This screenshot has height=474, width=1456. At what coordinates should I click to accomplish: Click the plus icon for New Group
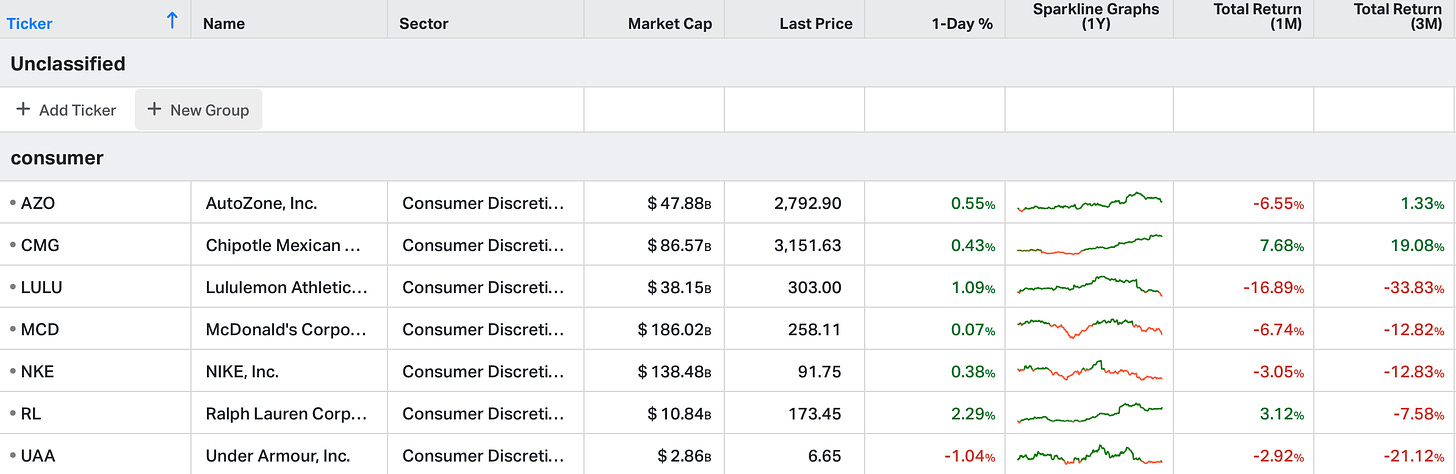[154, 110]
